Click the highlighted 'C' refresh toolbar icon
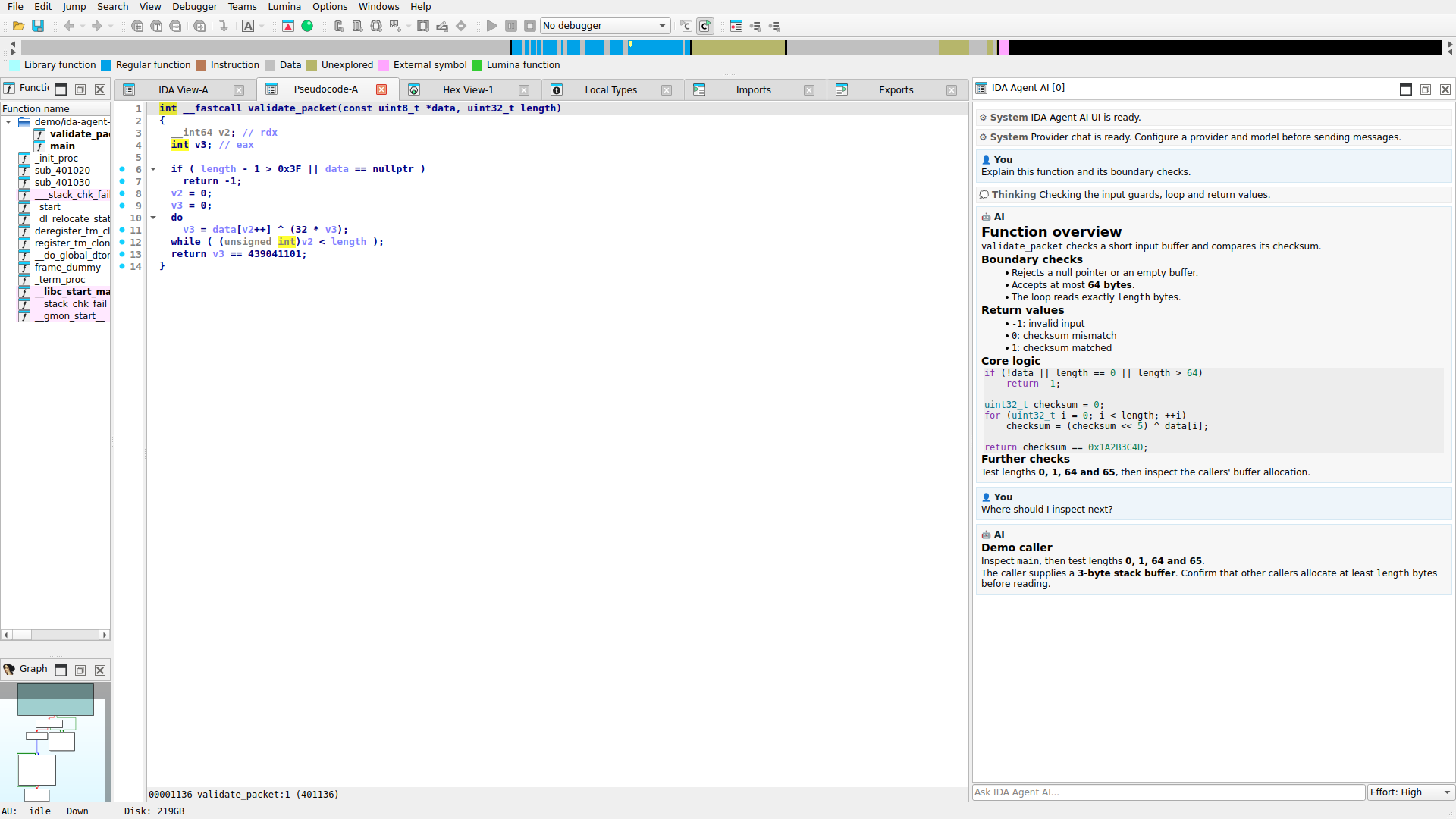 (x=705, y=26)
